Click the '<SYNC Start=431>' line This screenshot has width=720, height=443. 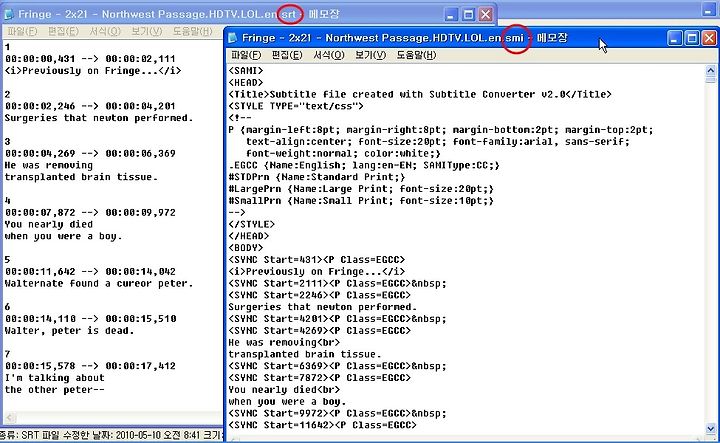(x=316, y=260)
